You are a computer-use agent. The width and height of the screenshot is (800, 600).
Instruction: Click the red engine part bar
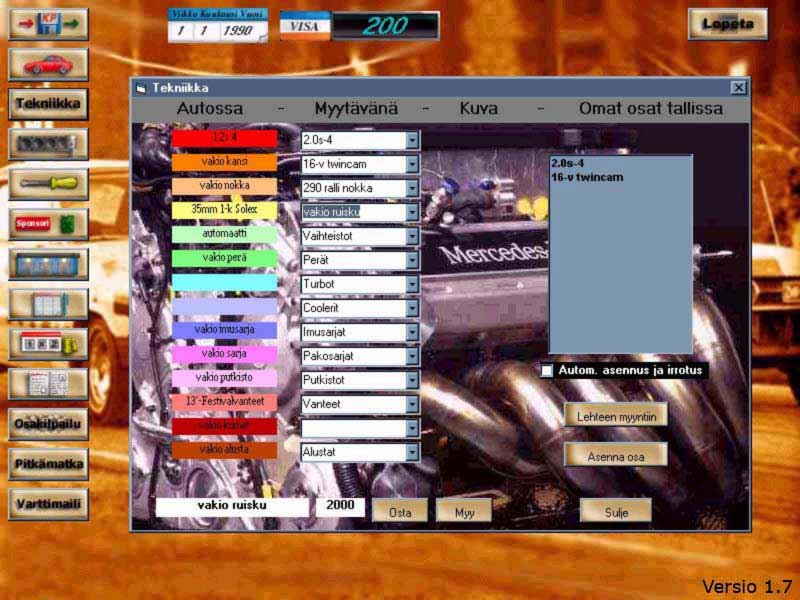coord(224,139)
